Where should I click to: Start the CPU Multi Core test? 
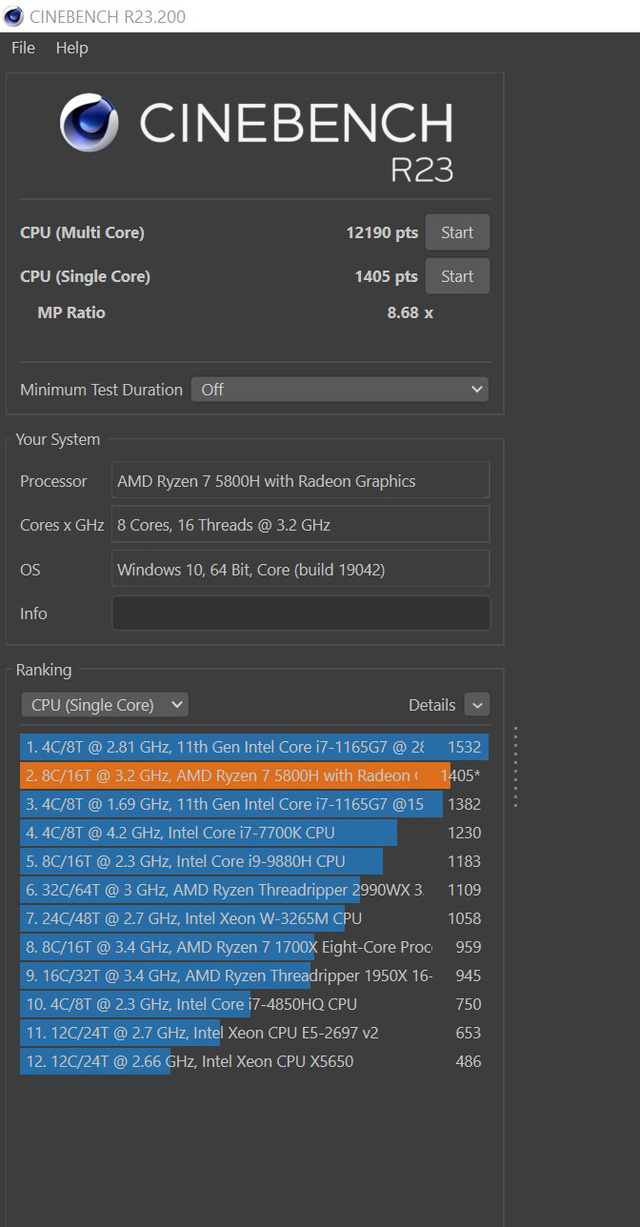click(457, 233)
